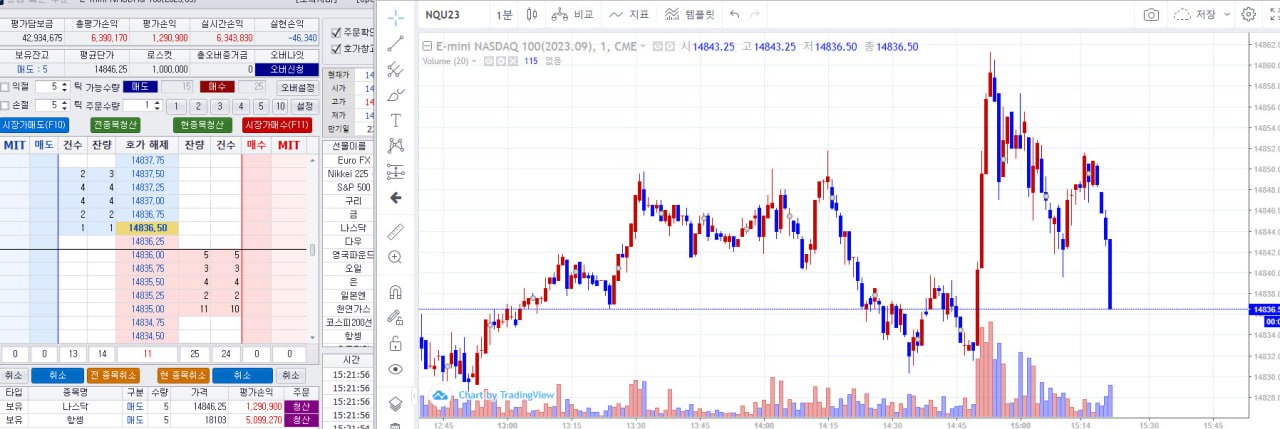Lock all drawing tools
The image size is (1280, 429).
pyautogui.click(x=396, y=344)
